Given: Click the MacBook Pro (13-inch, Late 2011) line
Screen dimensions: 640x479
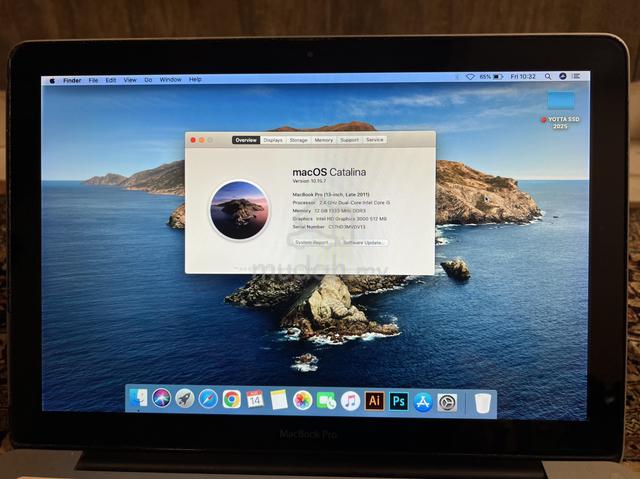Looking at the screenshot, I should [331, 195].
